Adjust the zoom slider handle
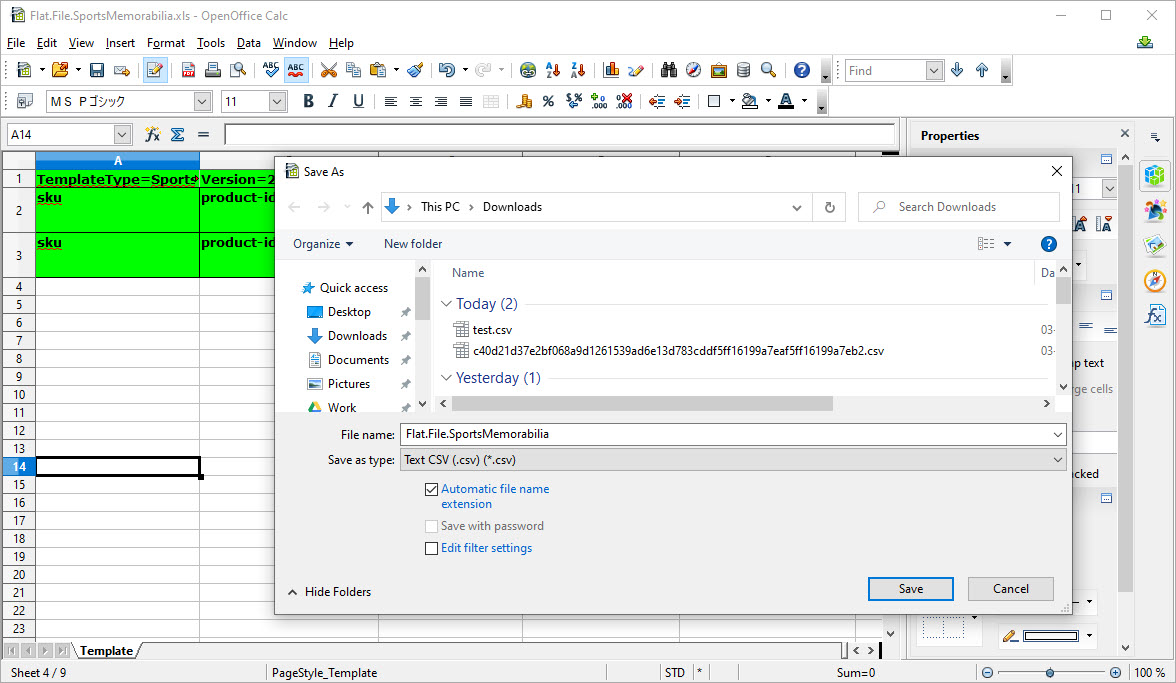1176x683 pixels. 1050,673
